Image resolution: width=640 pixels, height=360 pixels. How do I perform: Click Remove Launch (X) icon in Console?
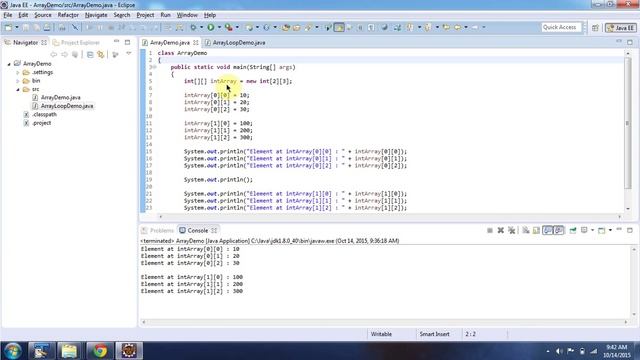(x=501, y=231)
